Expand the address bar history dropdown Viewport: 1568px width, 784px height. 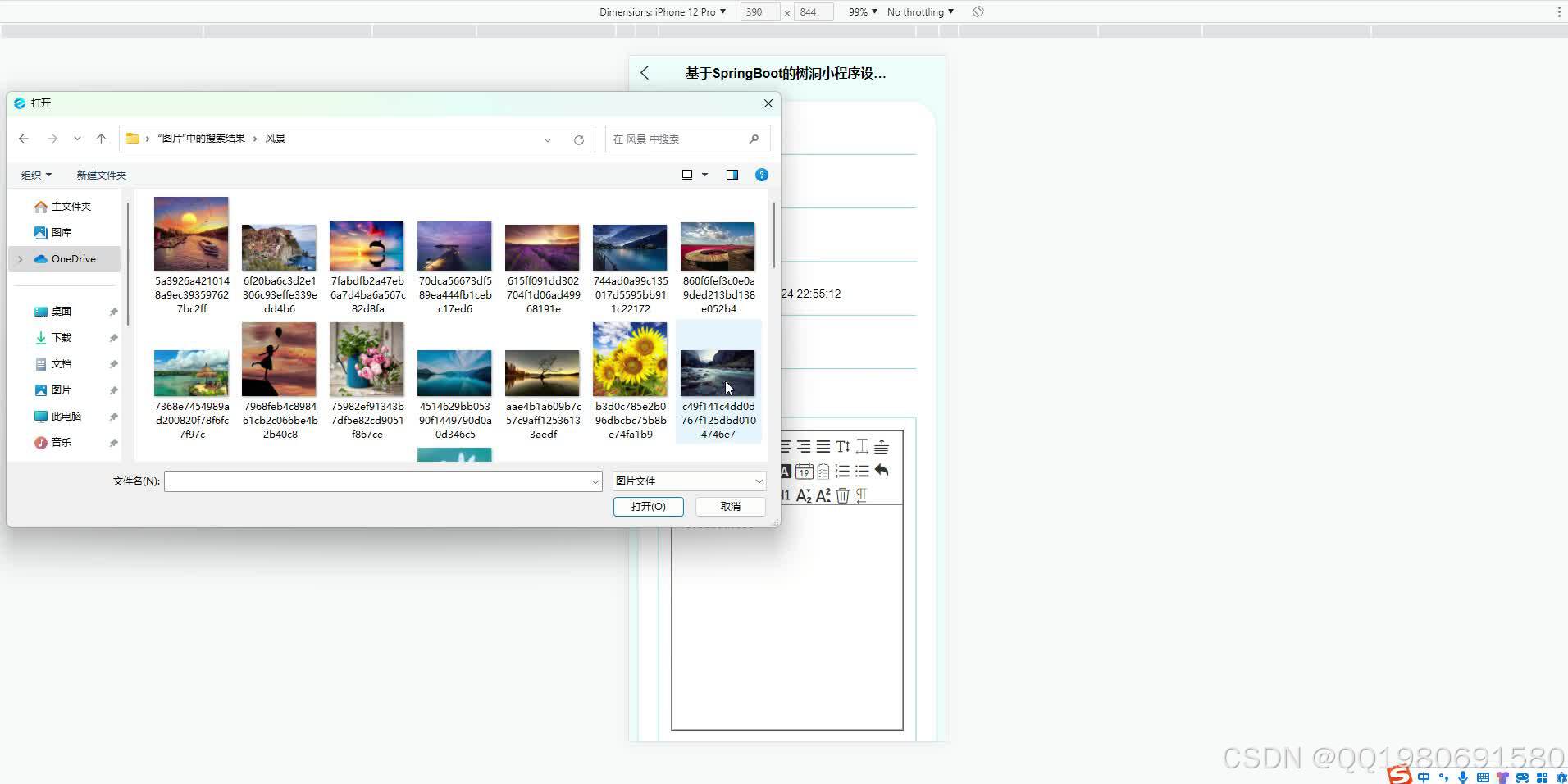click(x=548, y=139)
